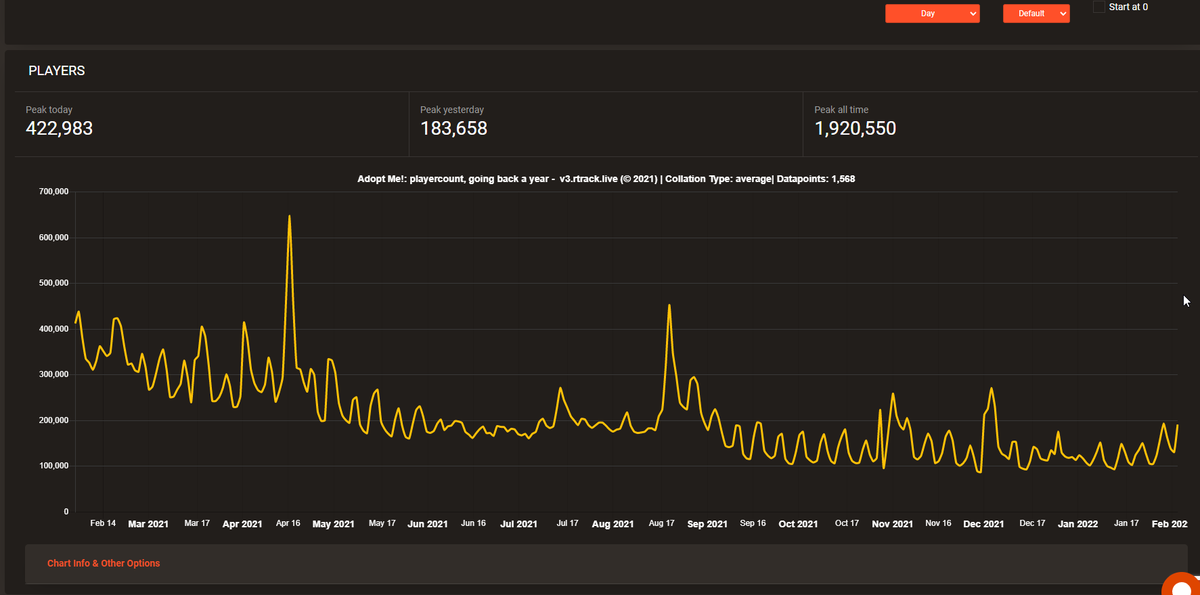Screen dimensions: 1200x595
Task: Click the Oct 2021 x-axis label
Action: point(798,524)
